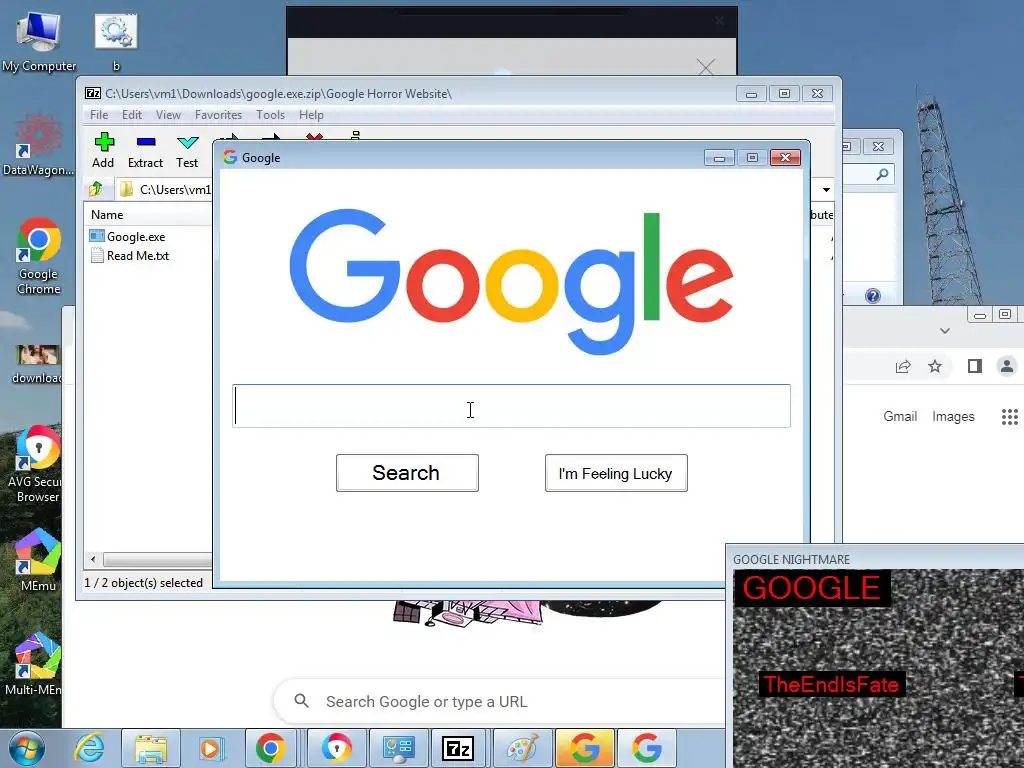
Task: Click the Search button in the Google window
Action: pyautogui.click(x=407, y=473)
